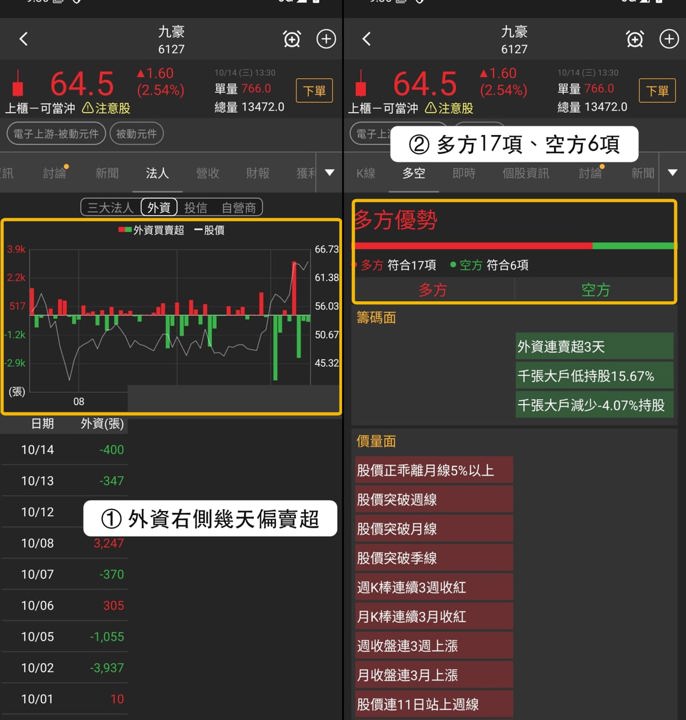Switch to 空方 list
Image resolution: width=686 pixels, height=720 pixels.
pyautogui.click(x=595, y=290)
